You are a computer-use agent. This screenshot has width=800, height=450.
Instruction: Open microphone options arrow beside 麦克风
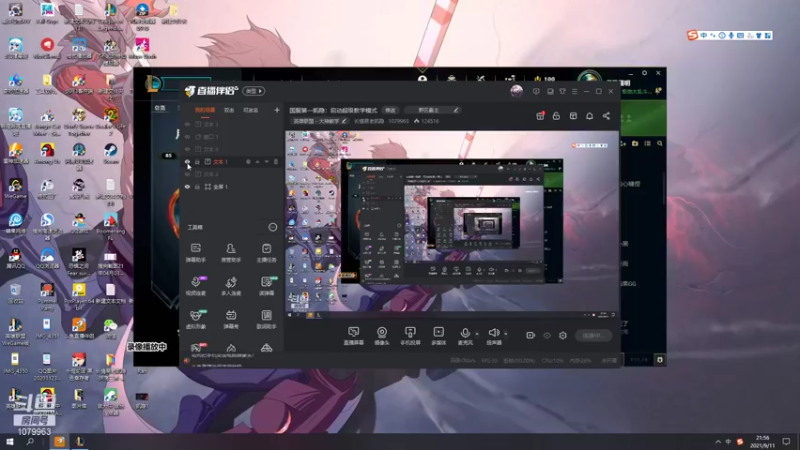pyautogui.click(x=477, y=334)
